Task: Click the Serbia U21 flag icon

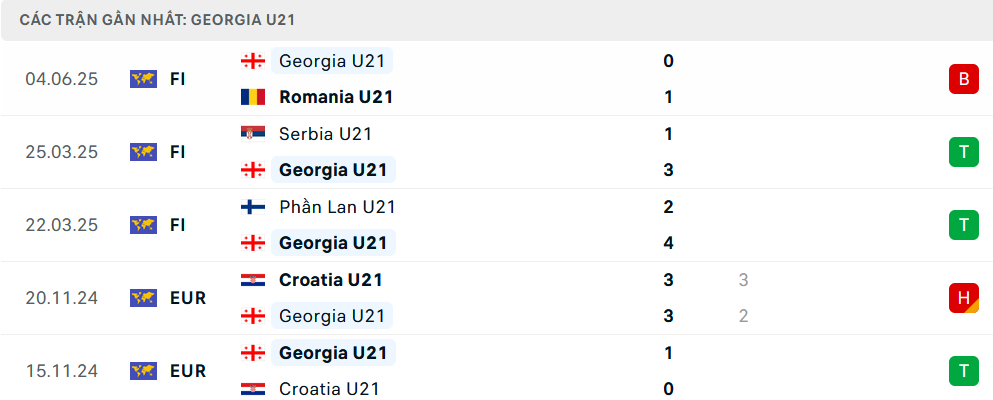Action: 252,133
